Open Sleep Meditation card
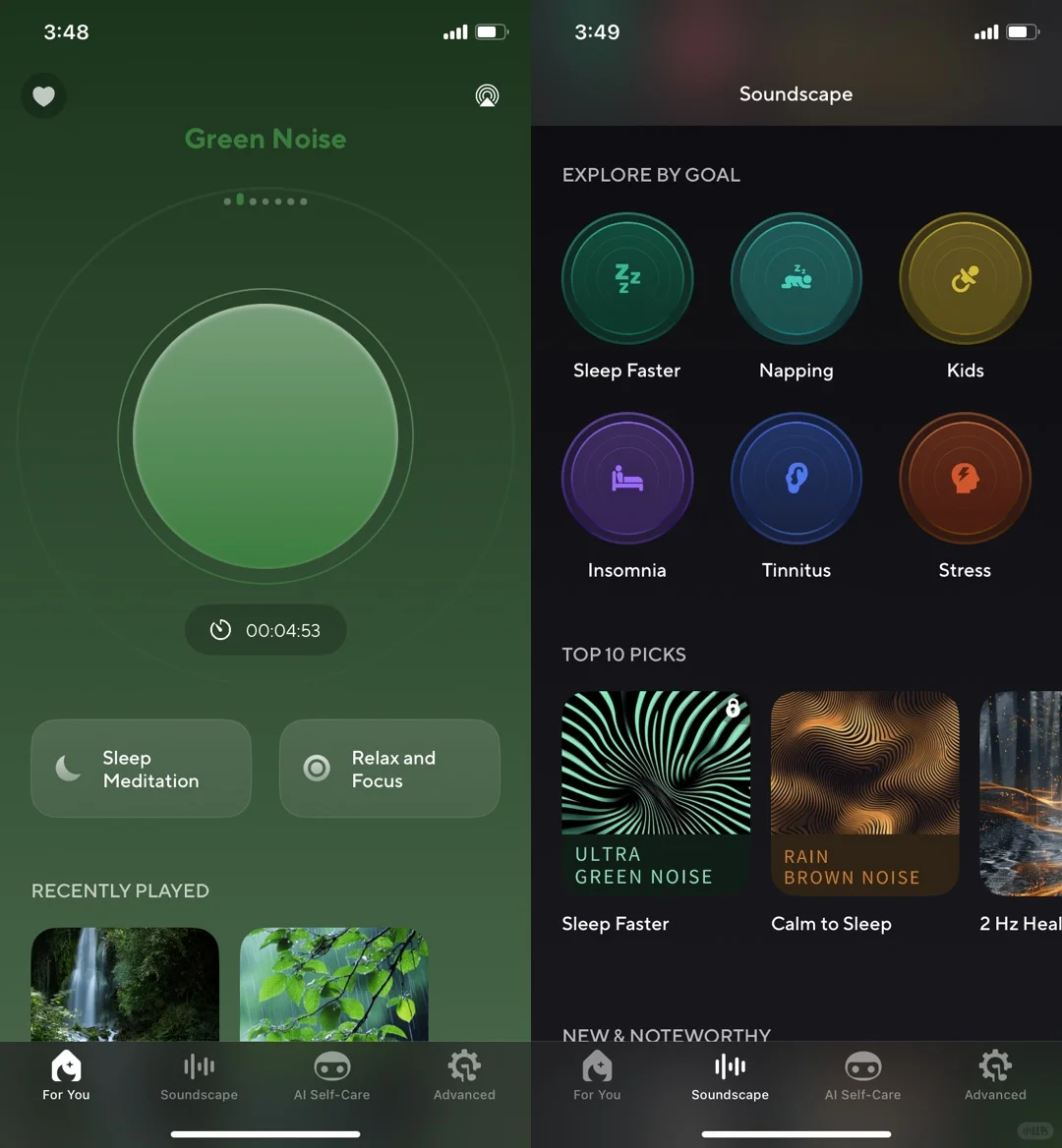This screenshot has height=1148, width=1062. coord(142,768)
